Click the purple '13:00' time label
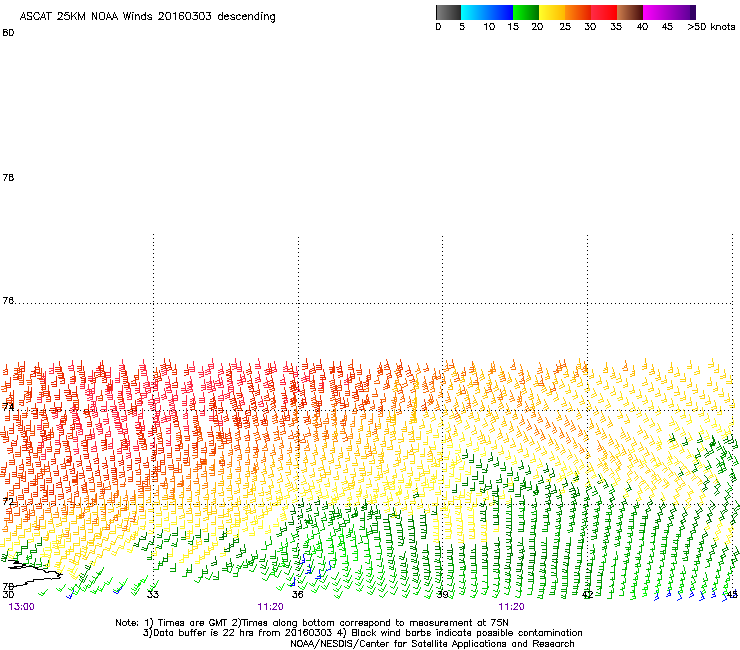The height and width of the screenshot is (650, 740). point(21,607)
